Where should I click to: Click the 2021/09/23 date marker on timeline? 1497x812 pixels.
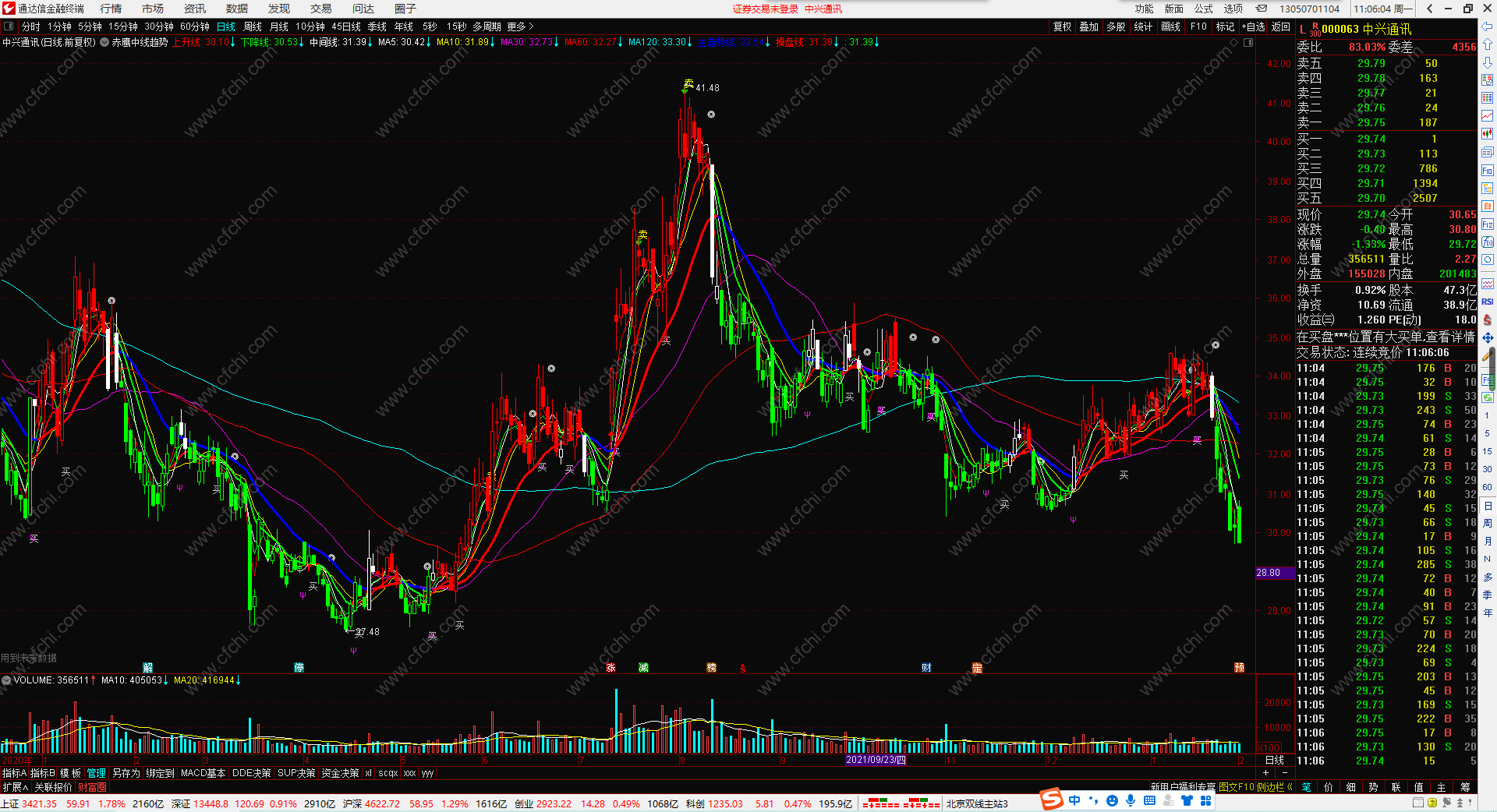[x=876, y=760]
